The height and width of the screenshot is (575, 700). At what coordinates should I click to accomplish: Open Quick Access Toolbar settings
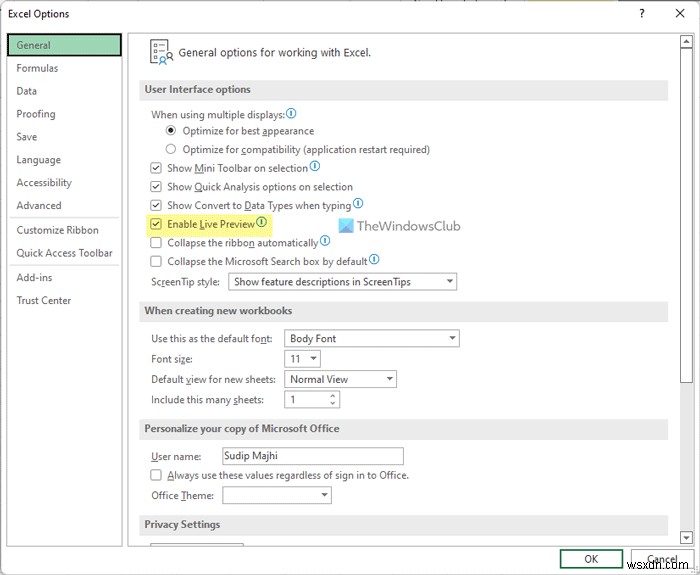[x=64, y=253]
